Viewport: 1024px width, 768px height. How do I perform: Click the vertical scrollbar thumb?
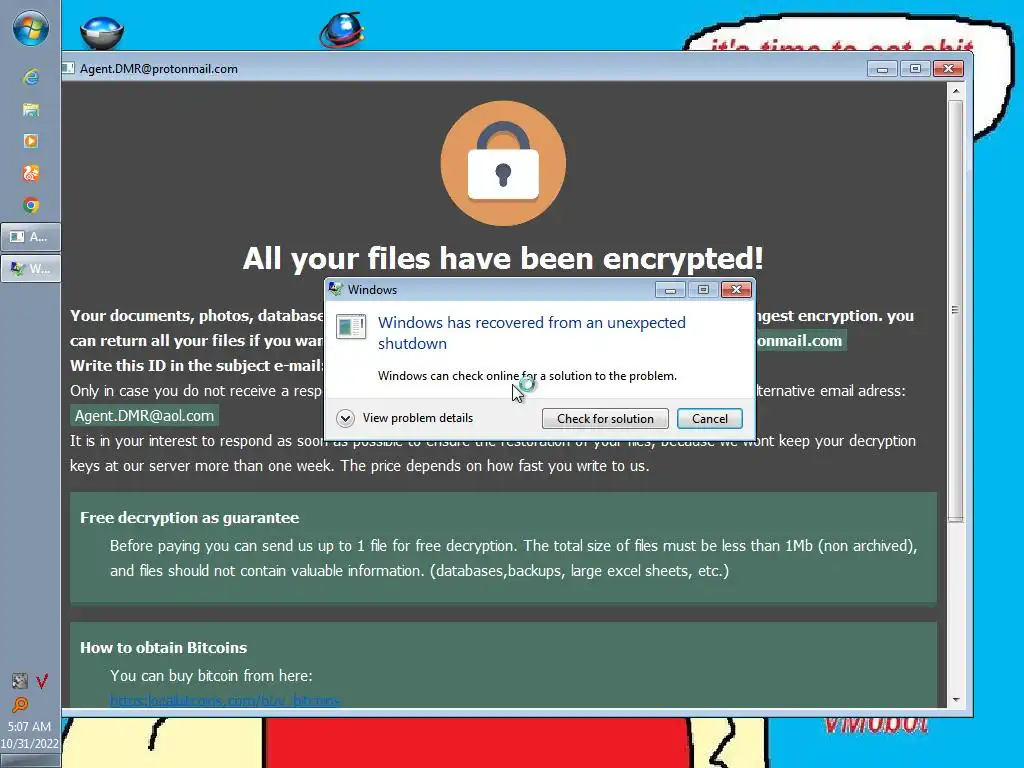[x=956, y=310]
